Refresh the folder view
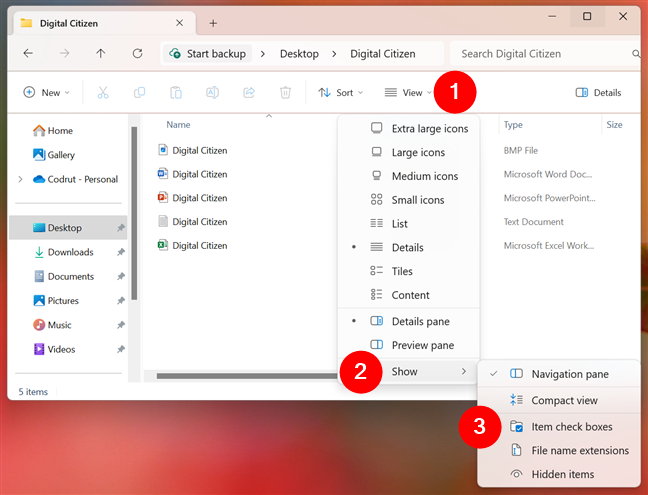 [x=137, y=53]
